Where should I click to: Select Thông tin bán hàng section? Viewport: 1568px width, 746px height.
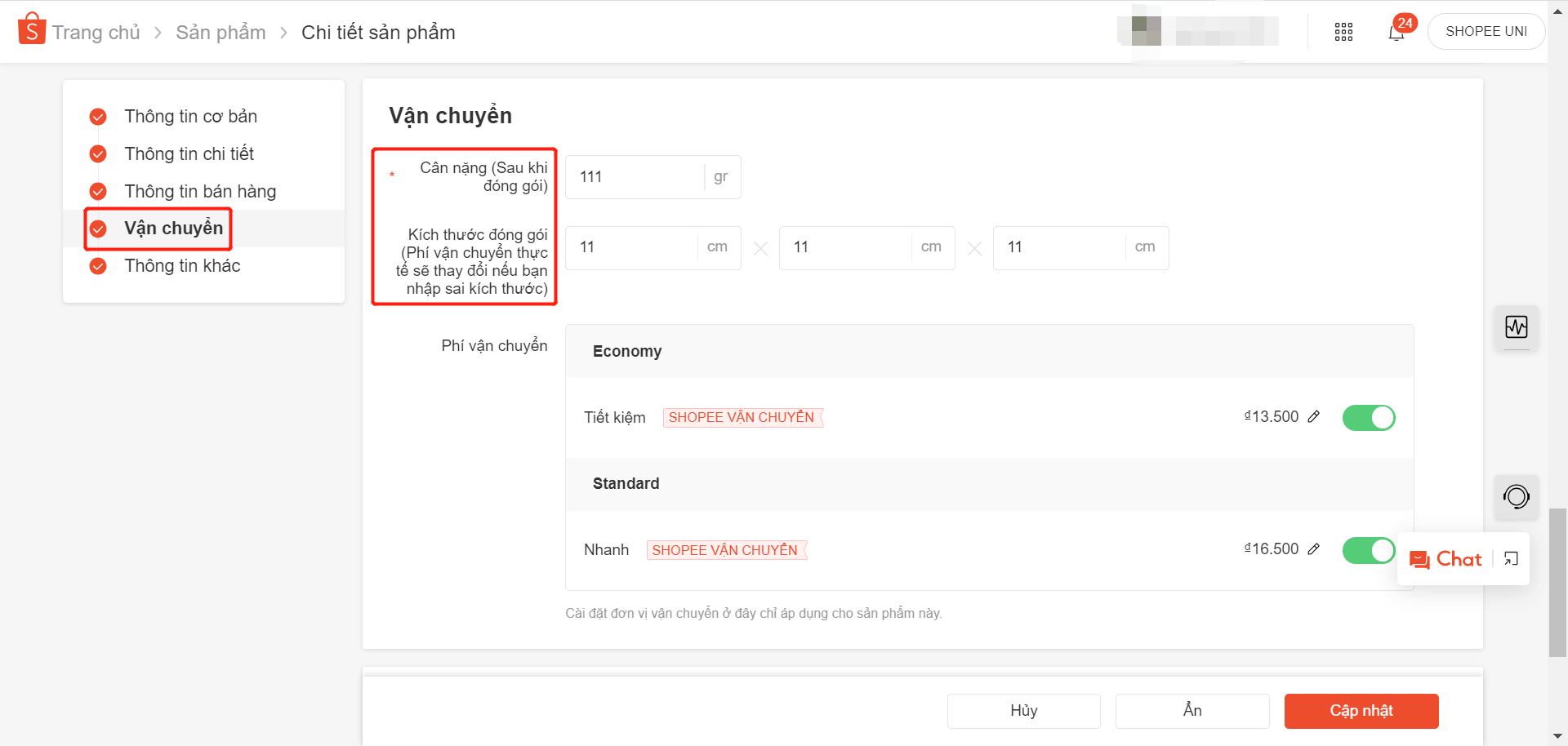point(200,191)
